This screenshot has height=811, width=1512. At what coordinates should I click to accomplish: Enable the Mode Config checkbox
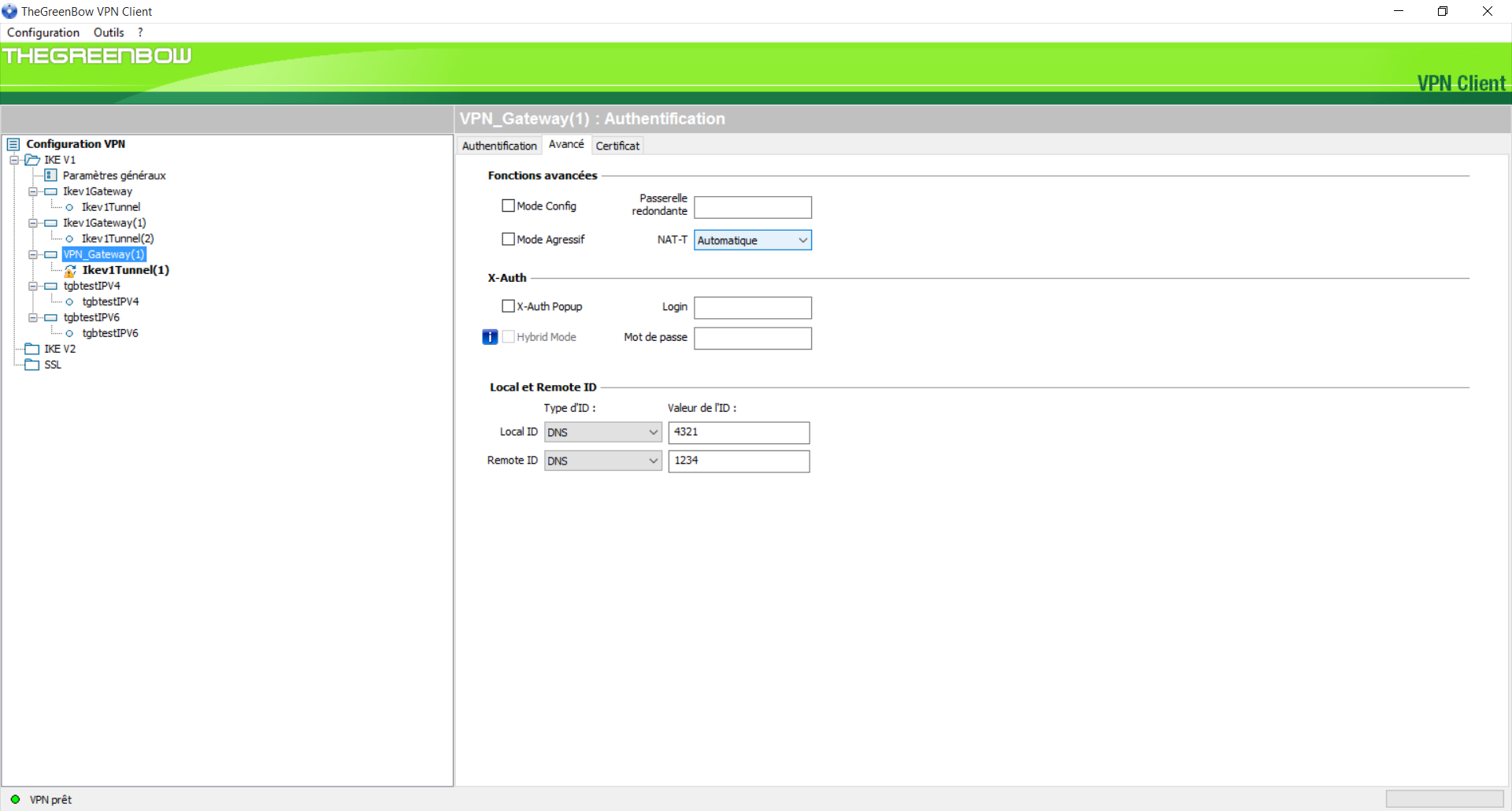point(508,206)
